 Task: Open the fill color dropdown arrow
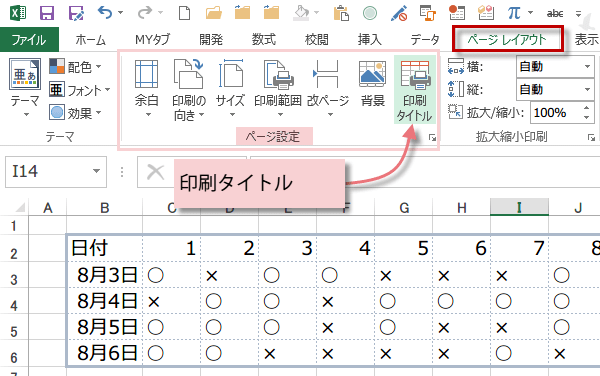[x=316, y=13]
